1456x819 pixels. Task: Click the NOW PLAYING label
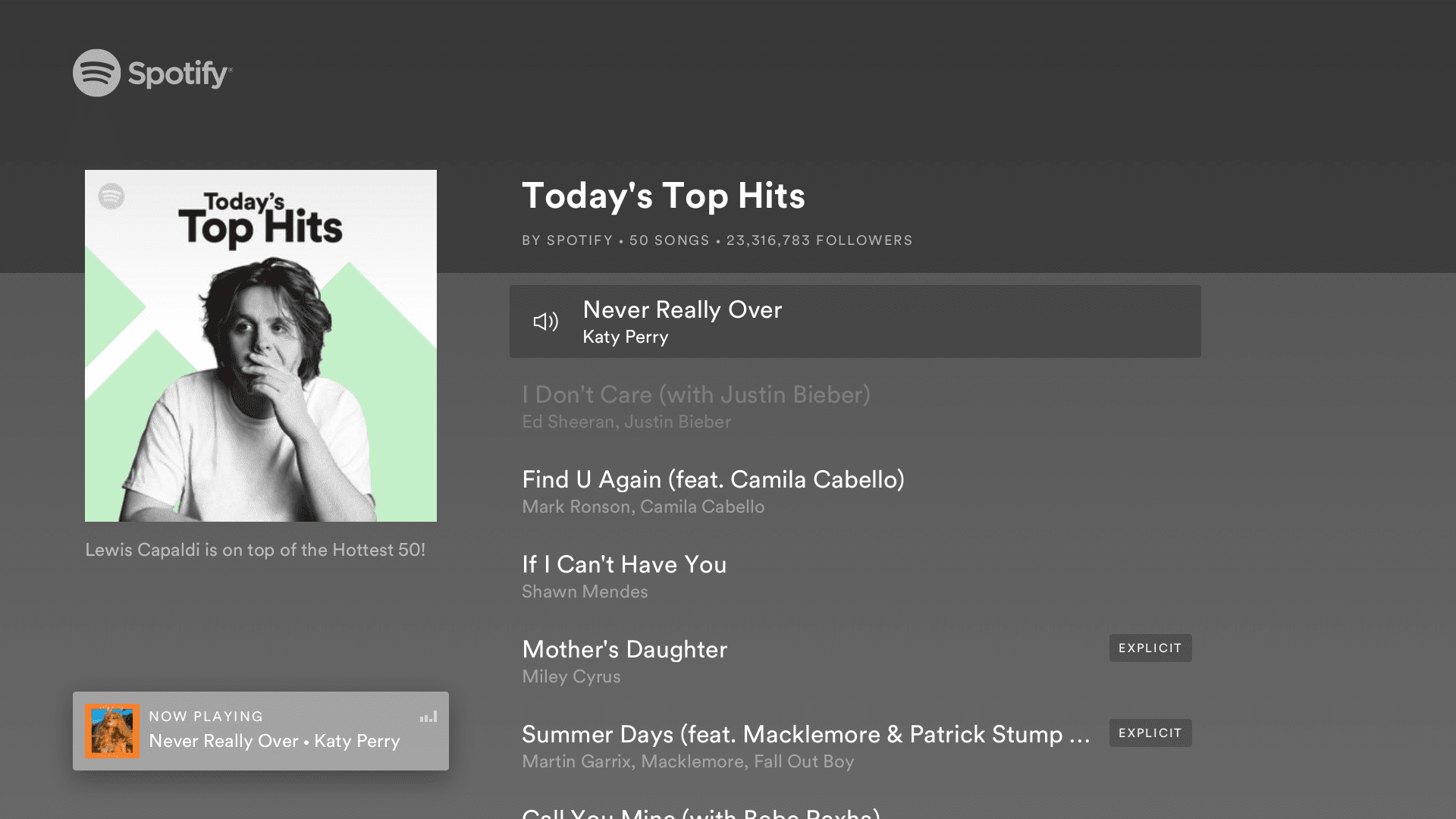tap(206, 717)
